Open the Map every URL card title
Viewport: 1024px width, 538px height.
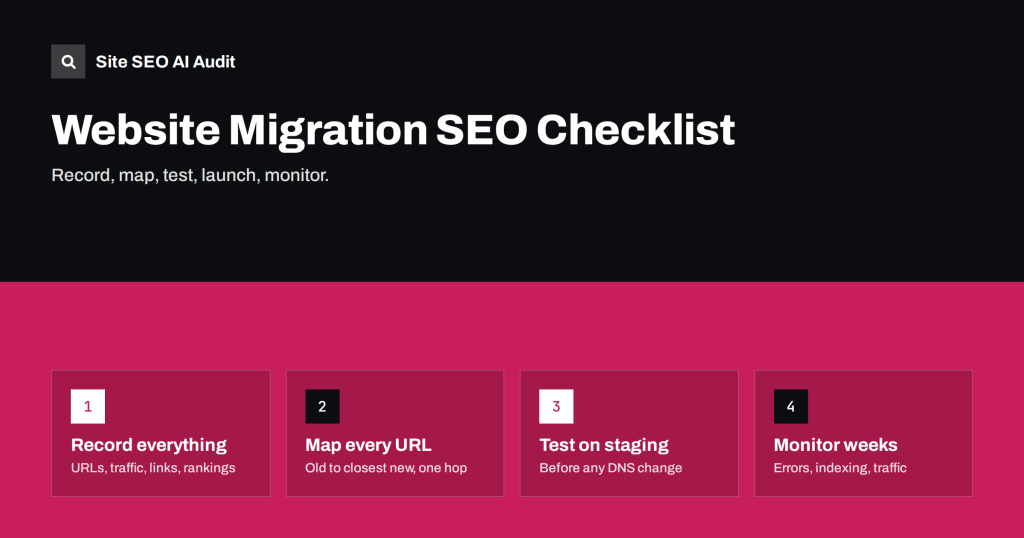coord(368,445)
